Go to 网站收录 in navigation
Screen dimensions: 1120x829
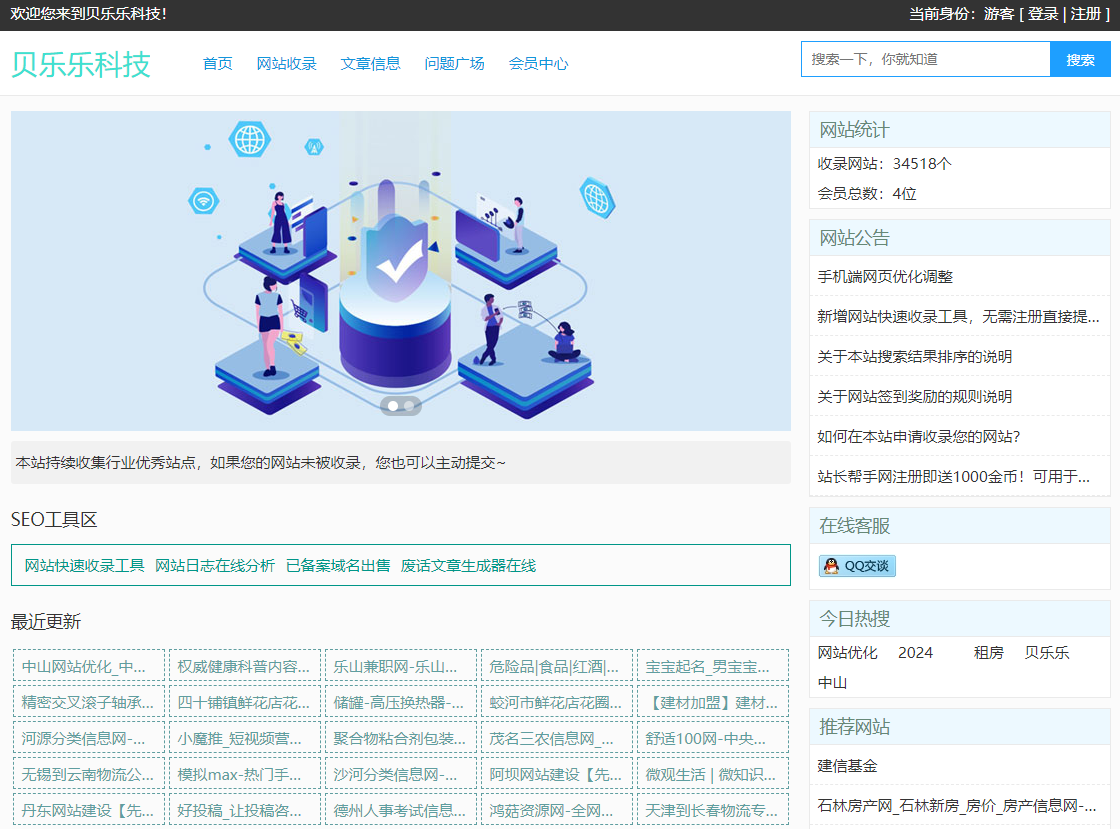point(286,64)
